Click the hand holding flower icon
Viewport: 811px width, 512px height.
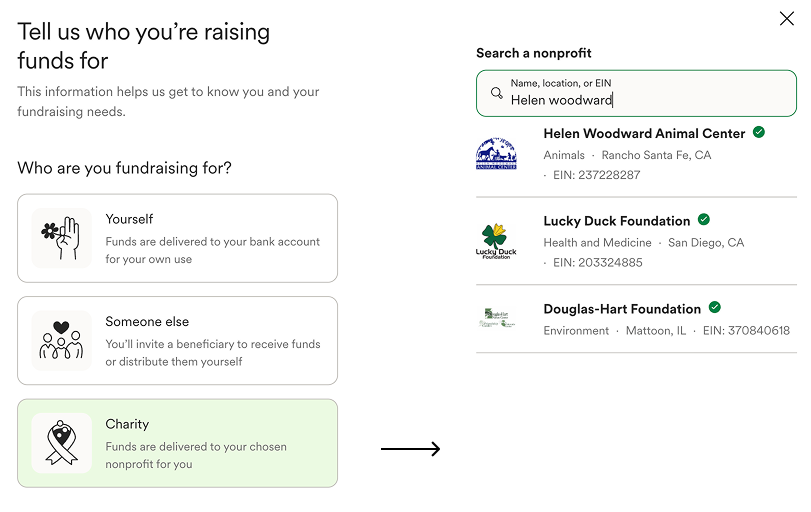(61, 238)
